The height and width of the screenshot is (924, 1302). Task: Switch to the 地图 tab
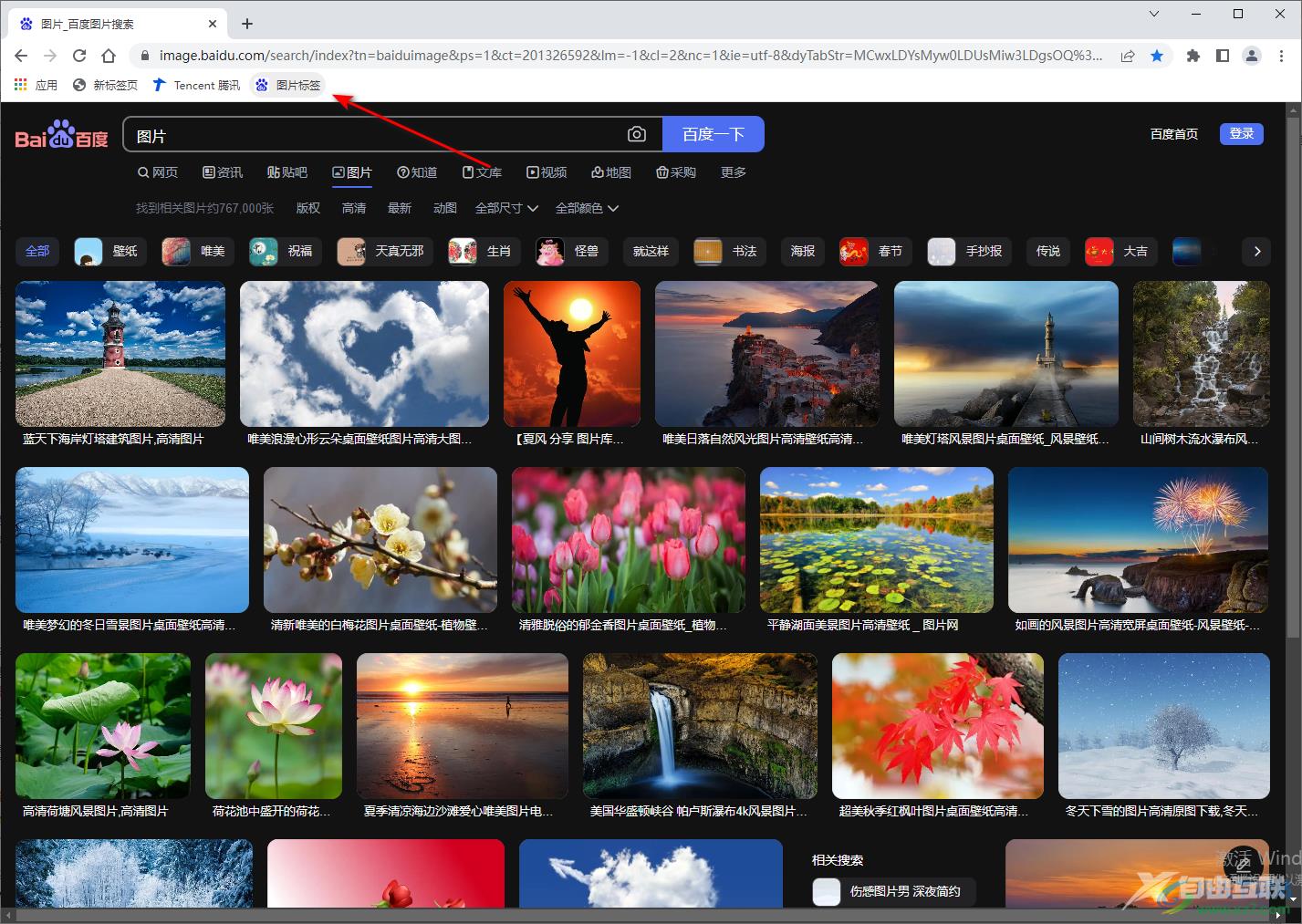tap(611, 172)
